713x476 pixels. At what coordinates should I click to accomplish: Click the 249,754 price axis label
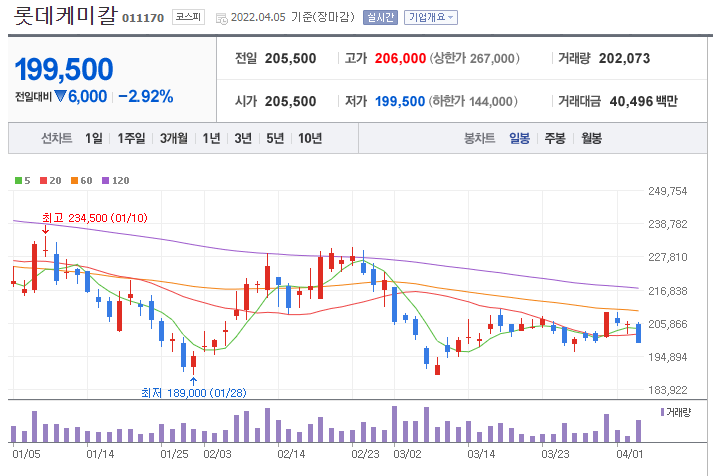click(668, 191)
